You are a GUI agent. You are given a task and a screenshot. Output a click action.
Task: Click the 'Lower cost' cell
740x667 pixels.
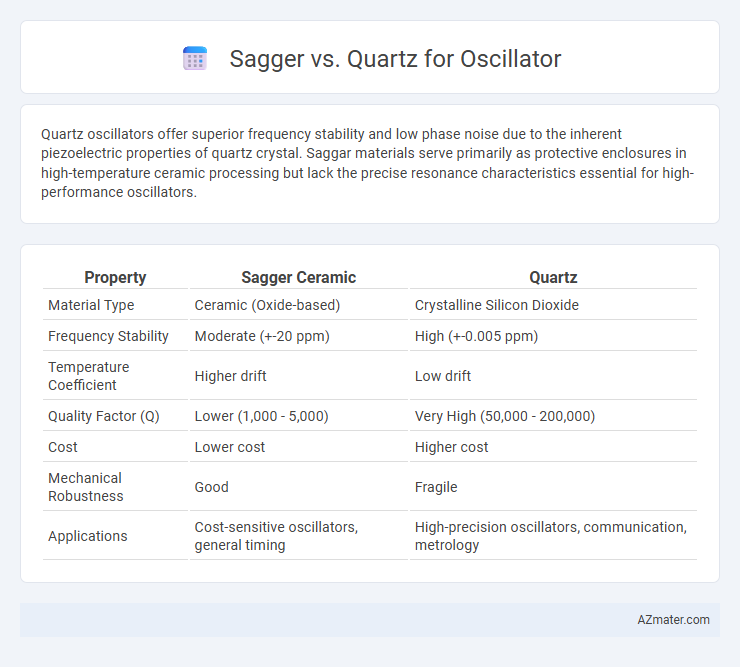tap(230, 447)
